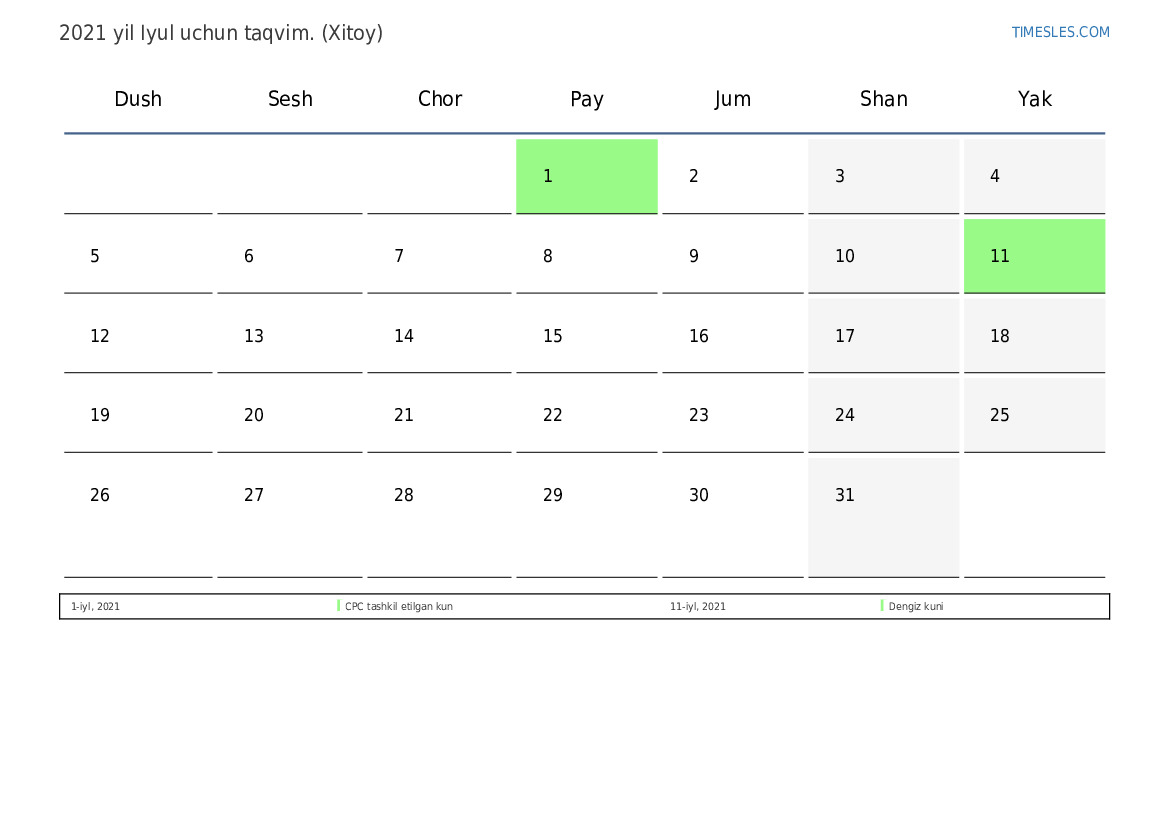1169x827 pixels.
Task: Select Saturday July 31 on the calendar
Action: tap(883, 516)
